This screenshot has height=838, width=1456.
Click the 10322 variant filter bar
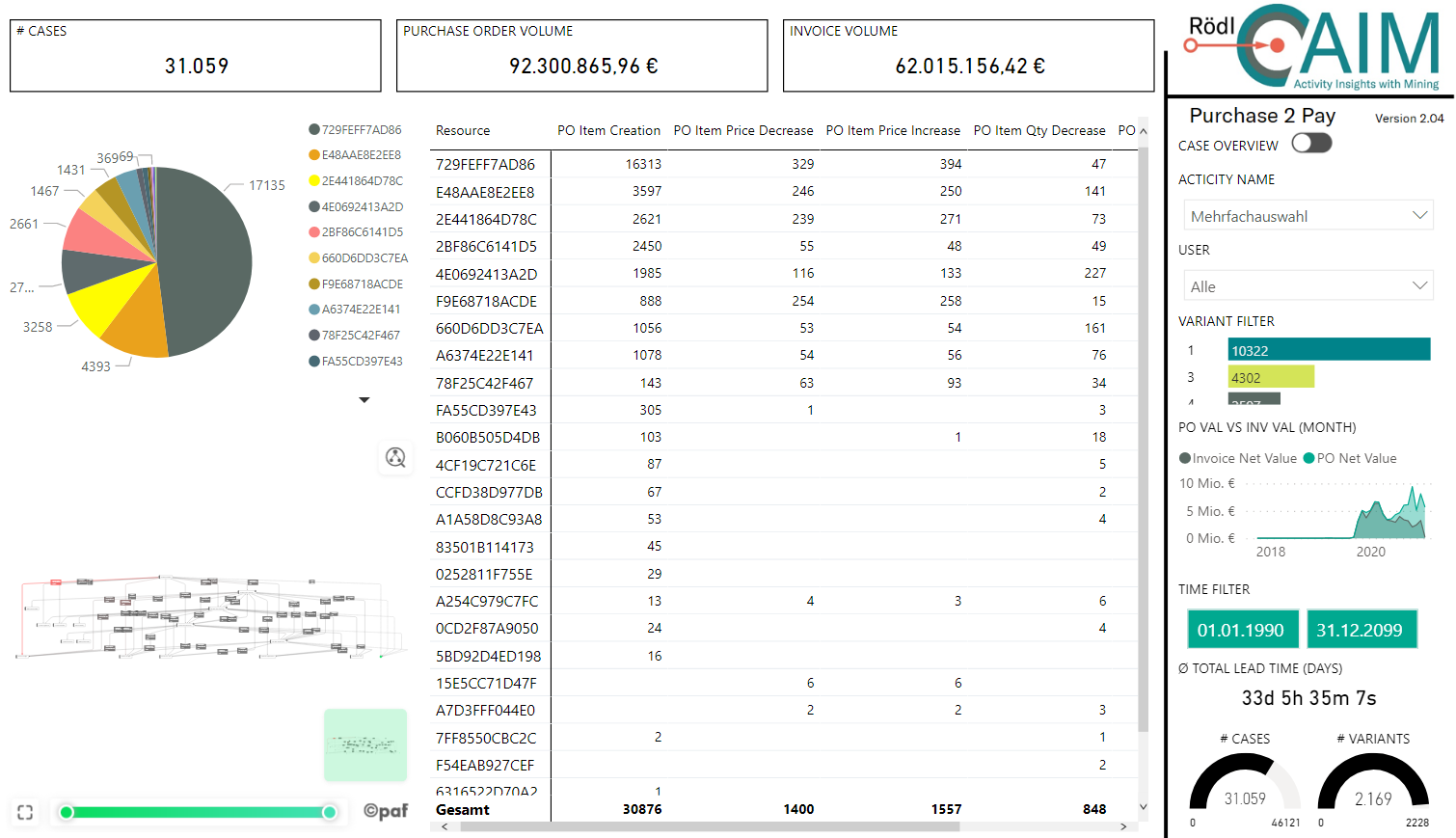click(1329, 349)
